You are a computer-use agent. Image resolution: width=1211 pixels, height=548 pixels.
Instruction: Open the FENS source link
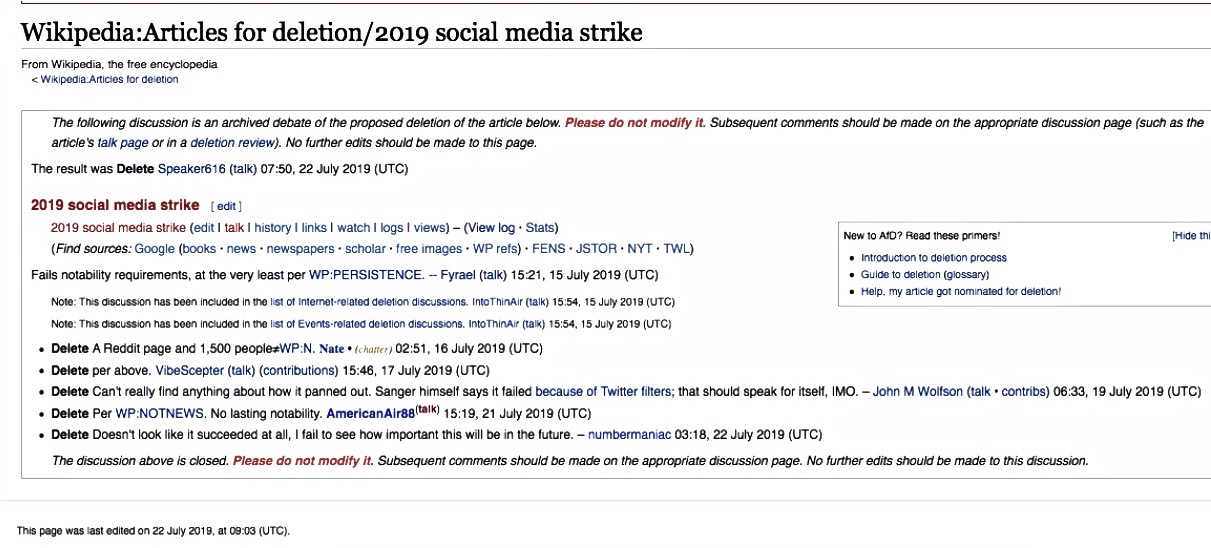click(549, 249)
